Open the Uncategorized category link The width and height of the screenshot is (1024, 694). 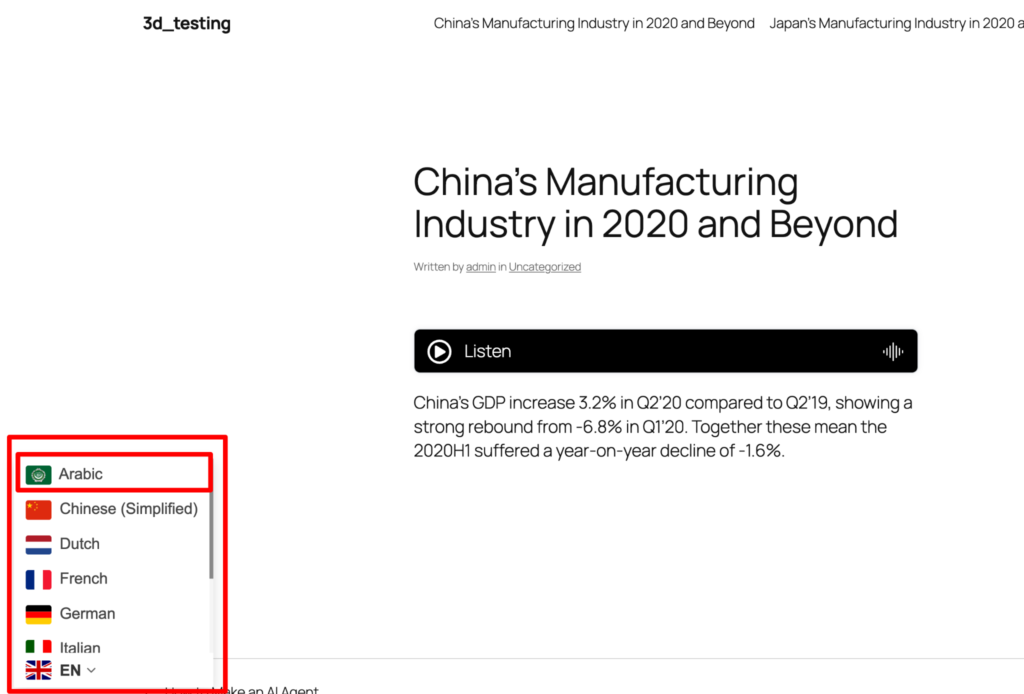545,267
